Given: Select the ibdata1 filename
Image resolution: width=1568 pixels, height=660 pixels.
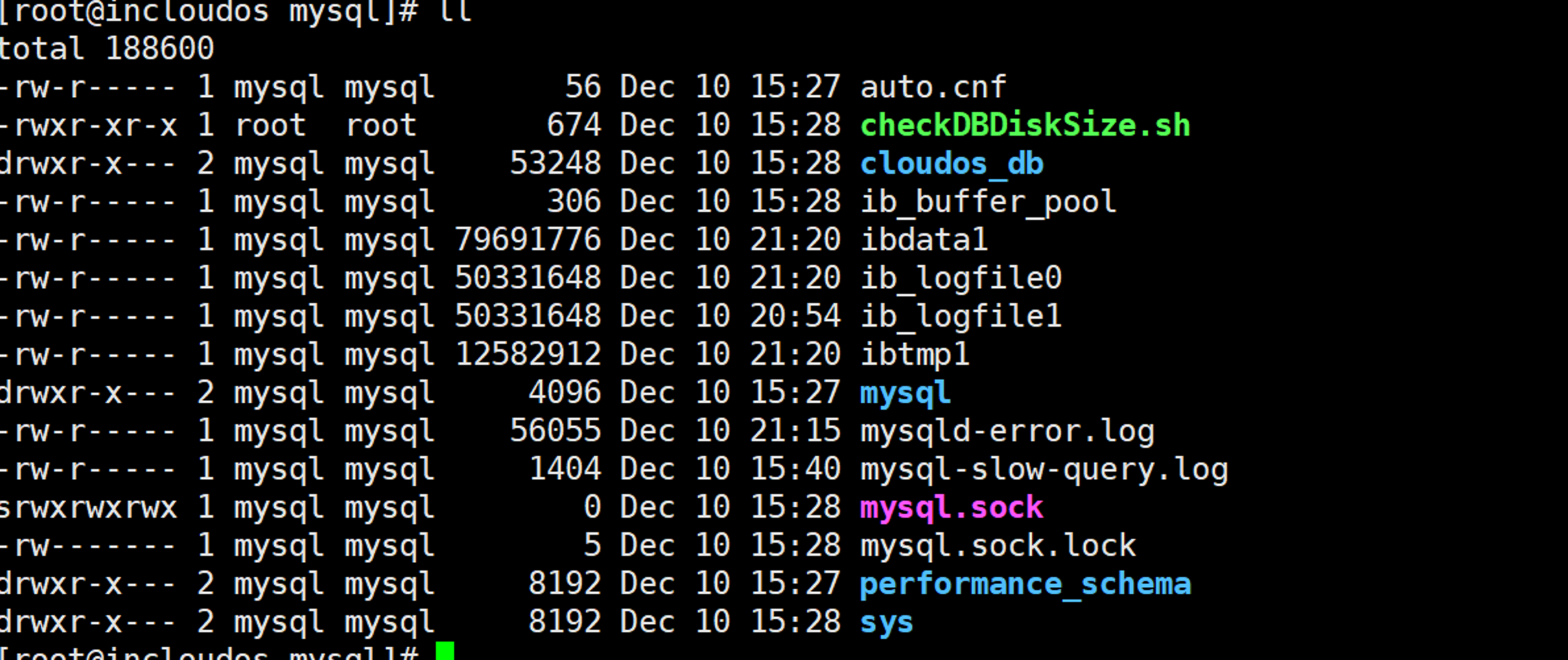Looking at the screenshot, I should click(x=924, y=240).
